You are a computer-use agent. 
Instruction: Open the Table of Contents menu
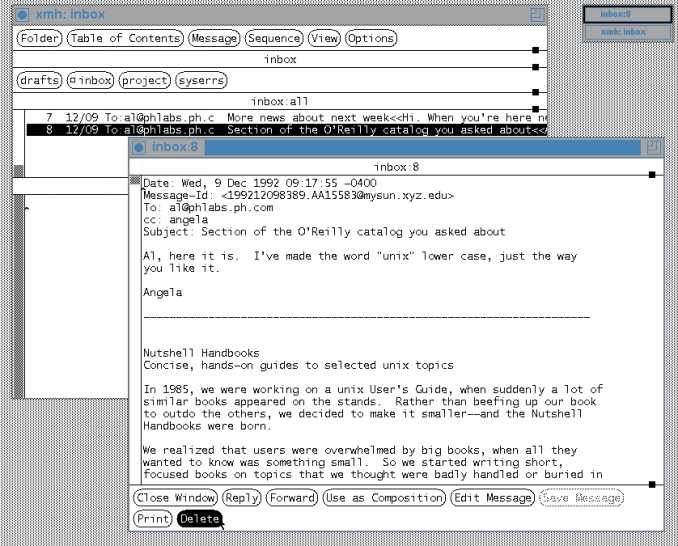pos(126,38)
